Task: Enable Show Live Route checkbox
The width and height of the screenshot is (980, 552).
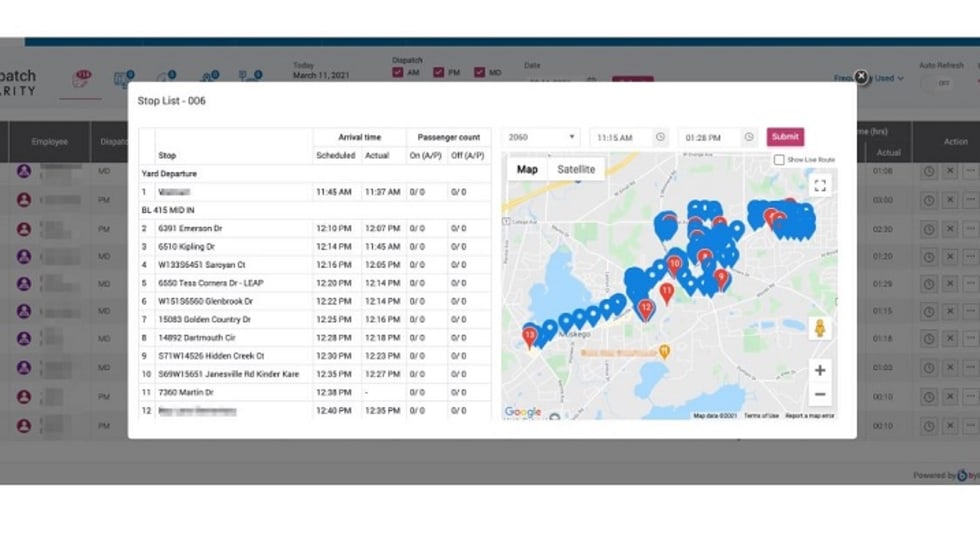Action: click(779, 160)
